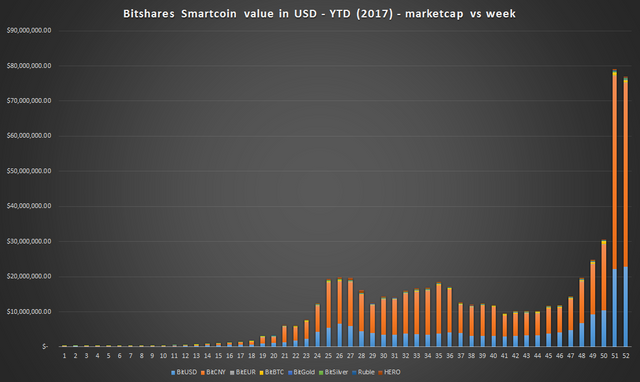Select the Ruble legend label

point(366,372)
